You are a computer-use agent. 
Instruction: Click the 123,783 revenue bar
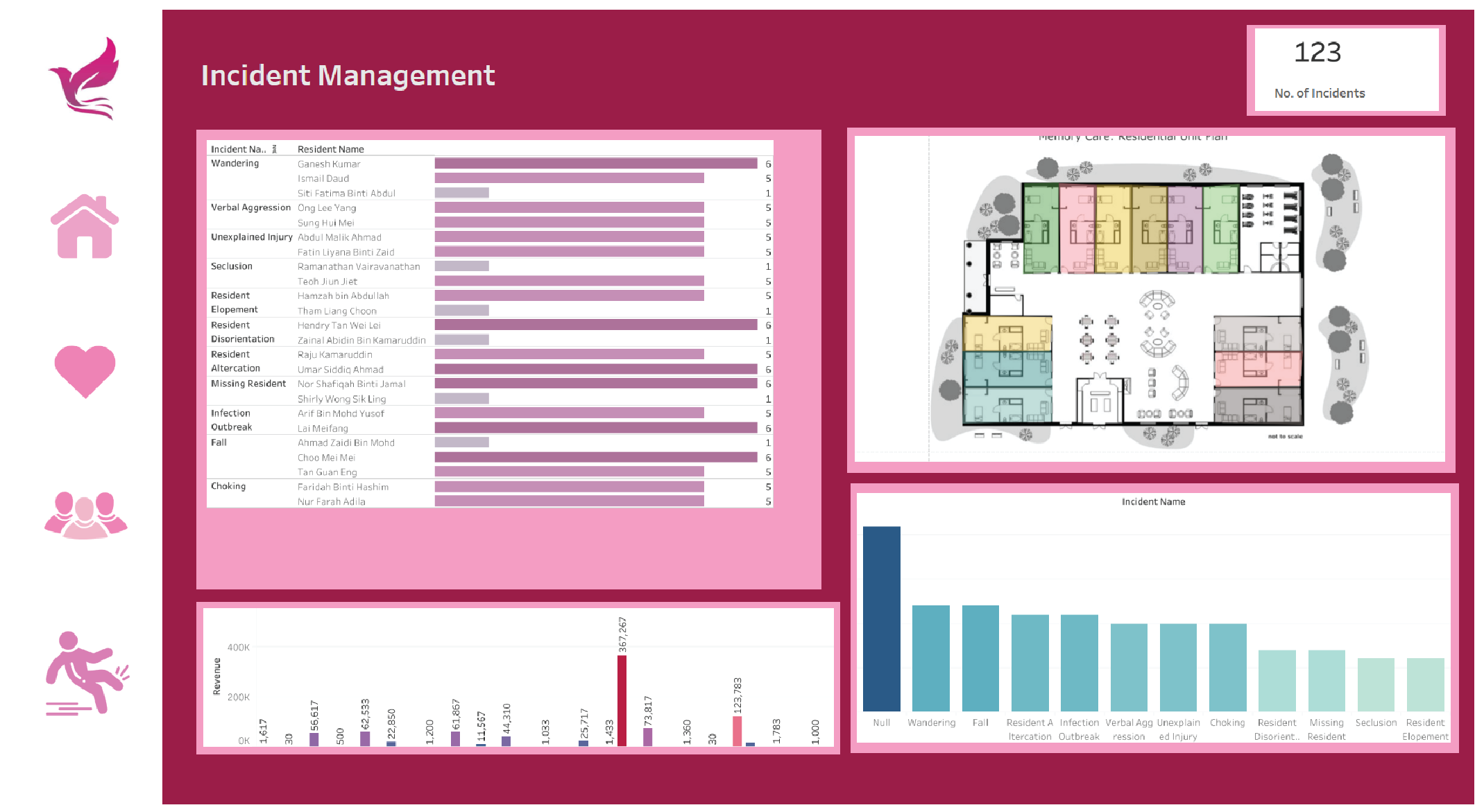pyautogui.click(x=737, y=731)
